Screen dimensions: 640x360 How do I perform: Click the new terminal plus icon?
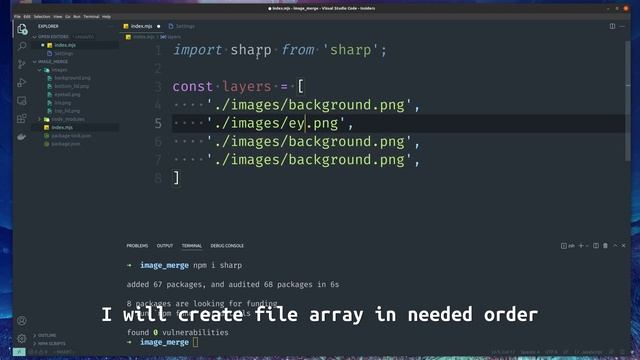pos(581,246)
